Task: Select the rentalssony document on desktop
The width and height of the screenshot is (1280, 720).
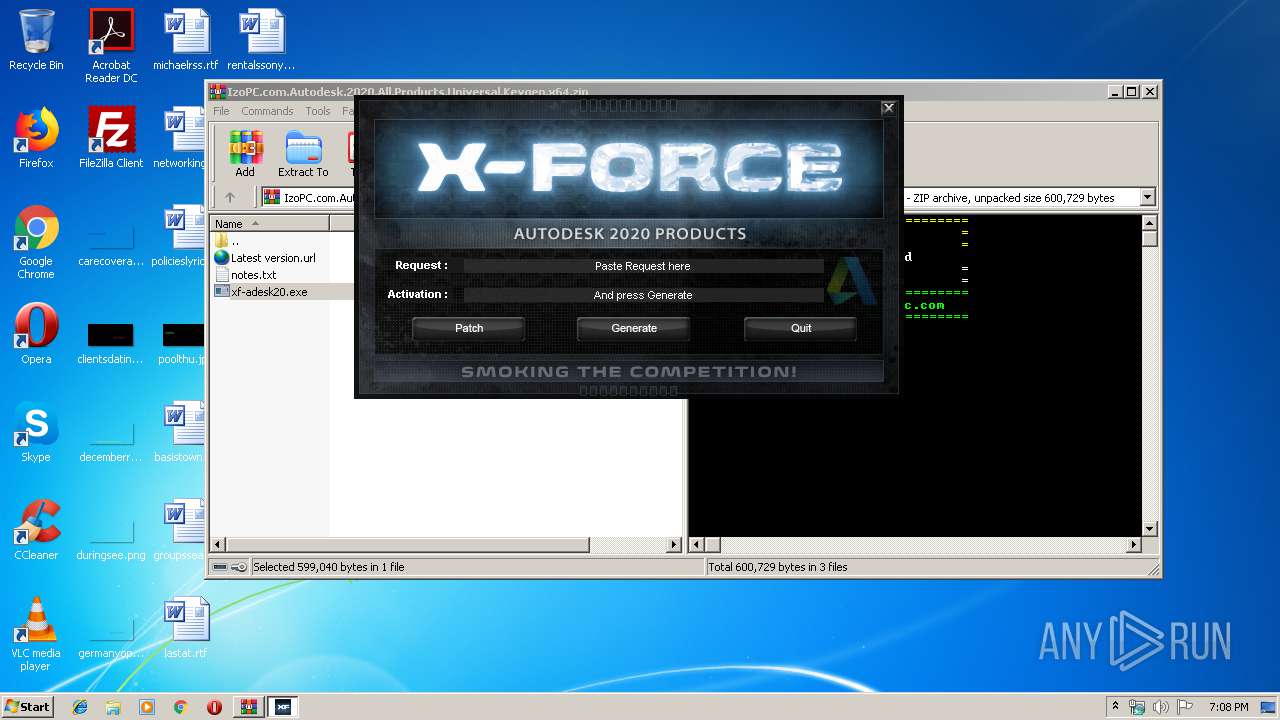Action: [261, 40]
